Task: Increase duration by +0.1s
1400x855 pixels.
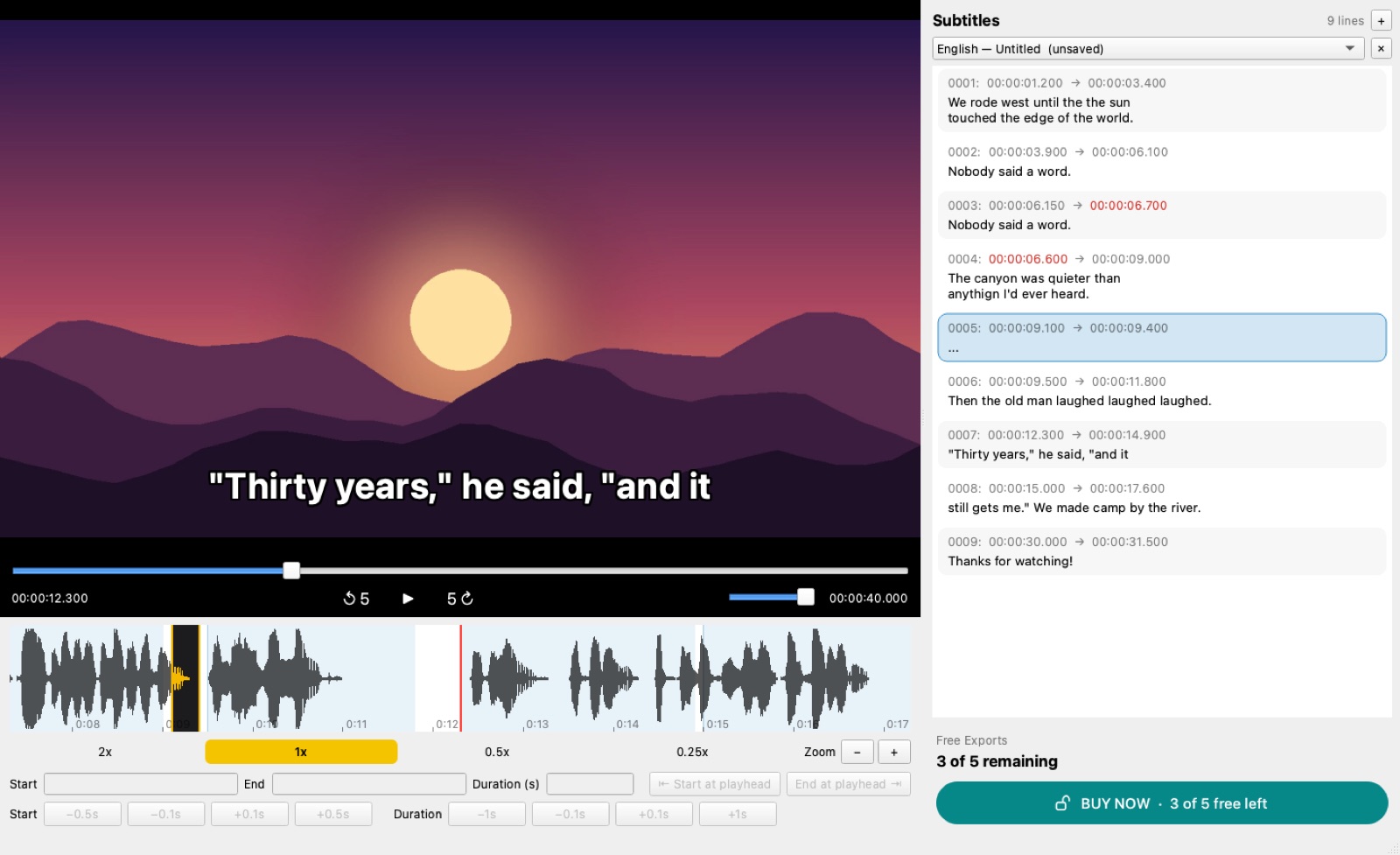Action: pyautogui.click(x=654, y=814)
